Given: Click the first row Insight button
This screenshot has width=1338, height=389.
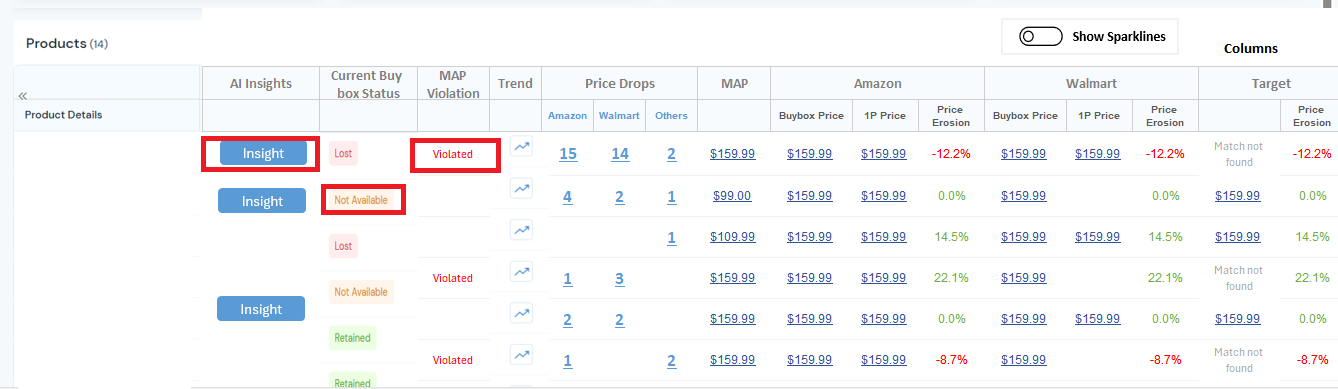Looking at the screenshot, I should [262, 153].
